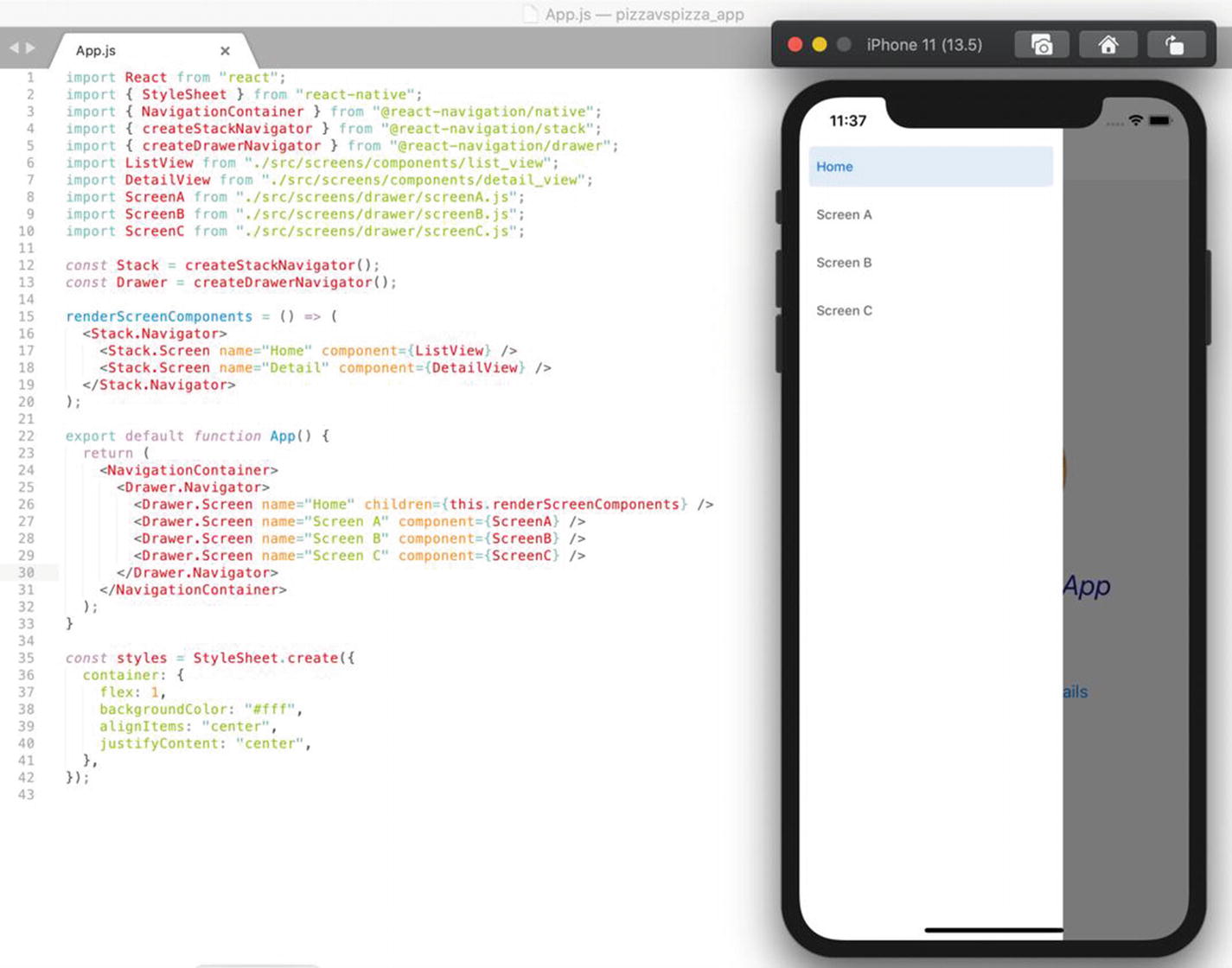Click the iPhone 11 (13.5) simulator title
The width and height of the screenshot is (1232, 968).
click(x=924, y=45)
